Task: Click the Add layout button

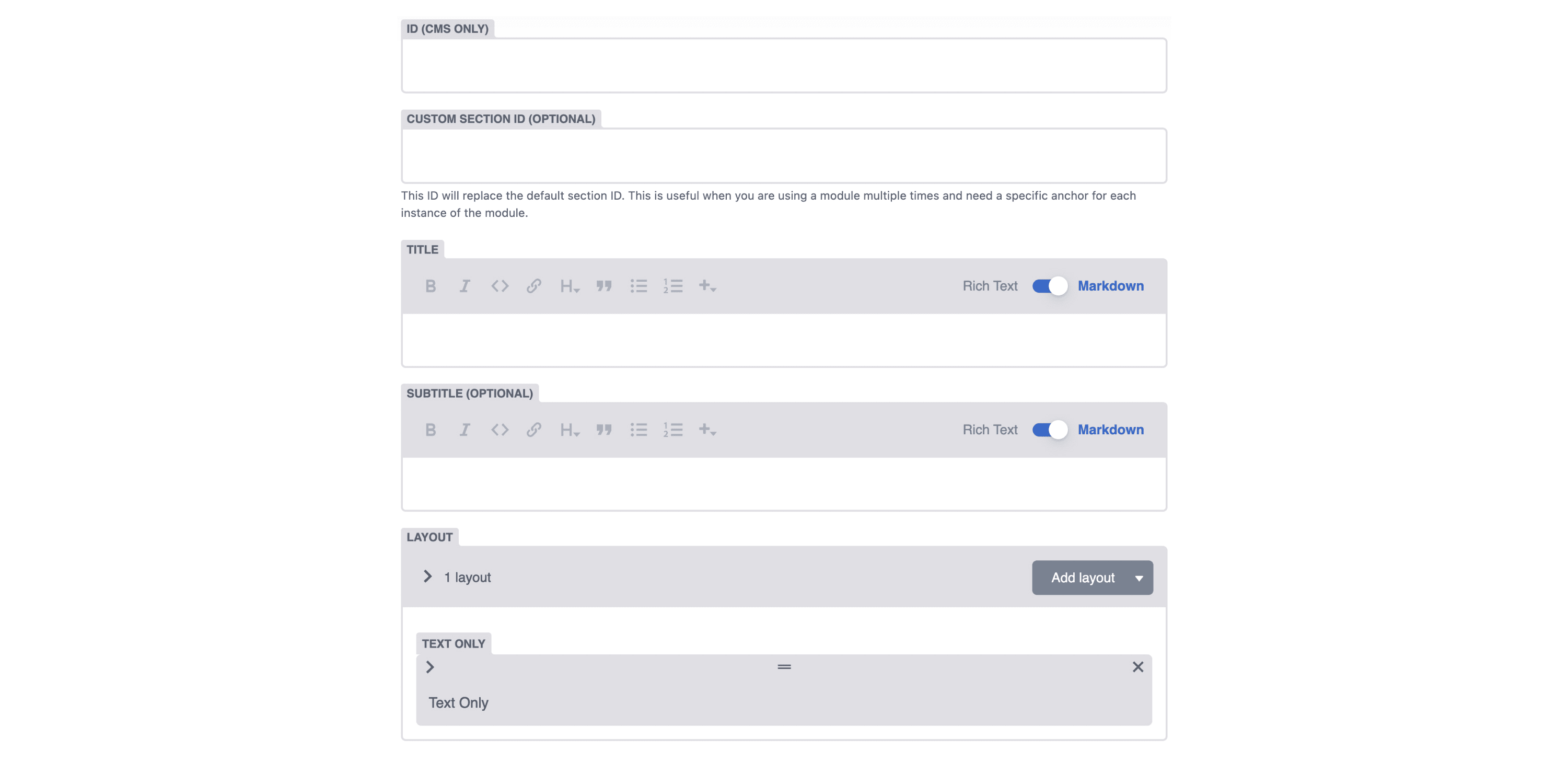Action: [1092, 578]
